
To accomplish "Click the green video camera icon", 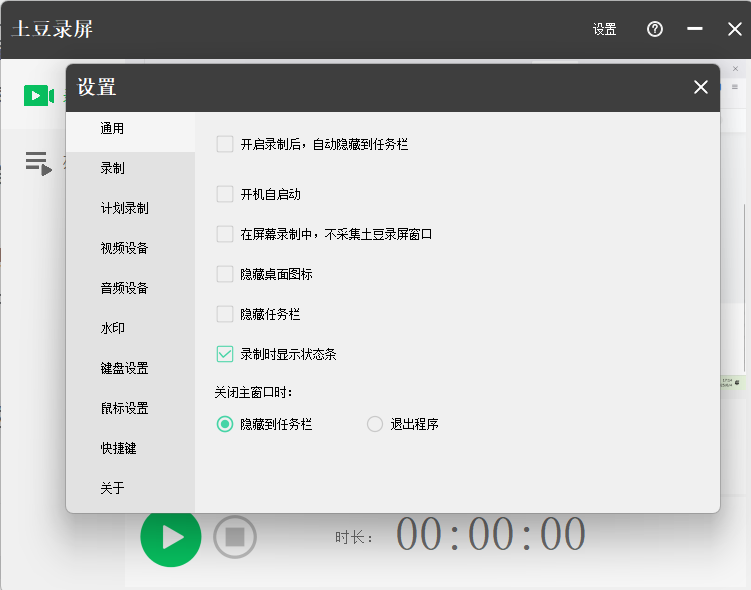I will coord(39,95).
